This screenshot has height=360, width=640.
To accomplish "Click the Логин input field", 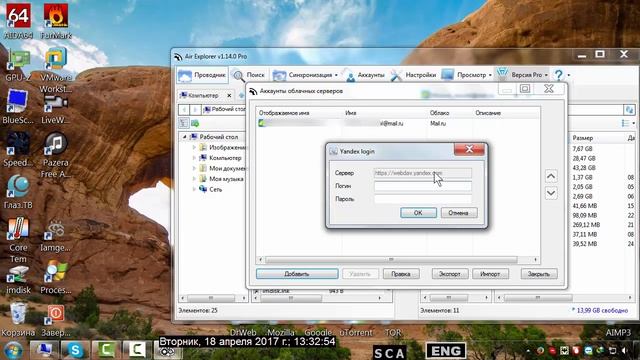I will (423, 186).
